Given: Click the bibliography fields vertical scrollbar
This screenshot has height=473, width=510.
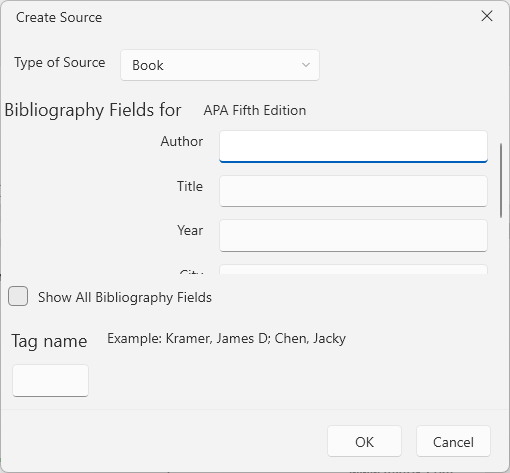Looking at the screenshot, I should coord(501,181).
